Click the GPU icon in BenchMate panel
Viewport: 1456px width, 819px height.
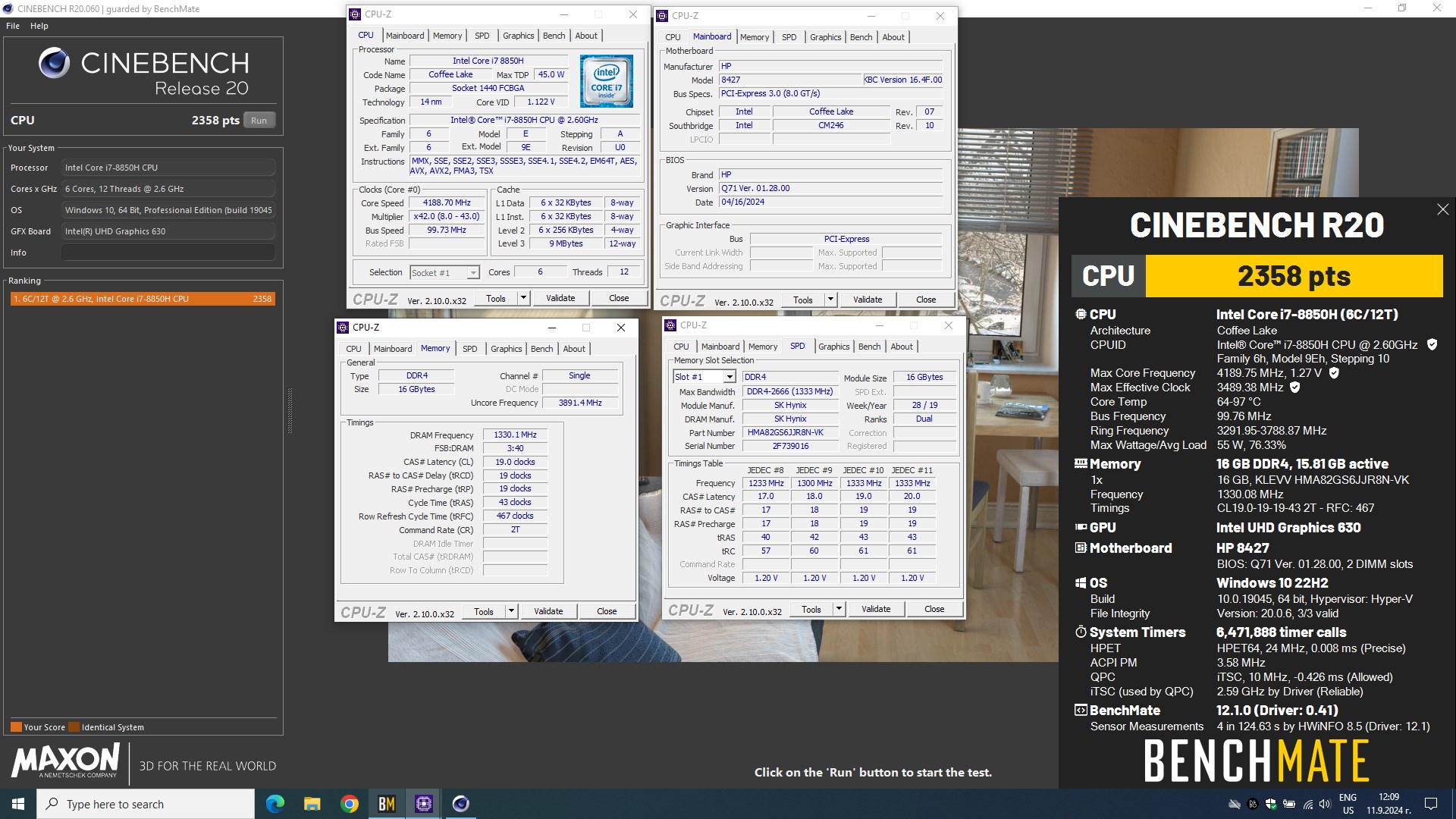(1081, 527)
